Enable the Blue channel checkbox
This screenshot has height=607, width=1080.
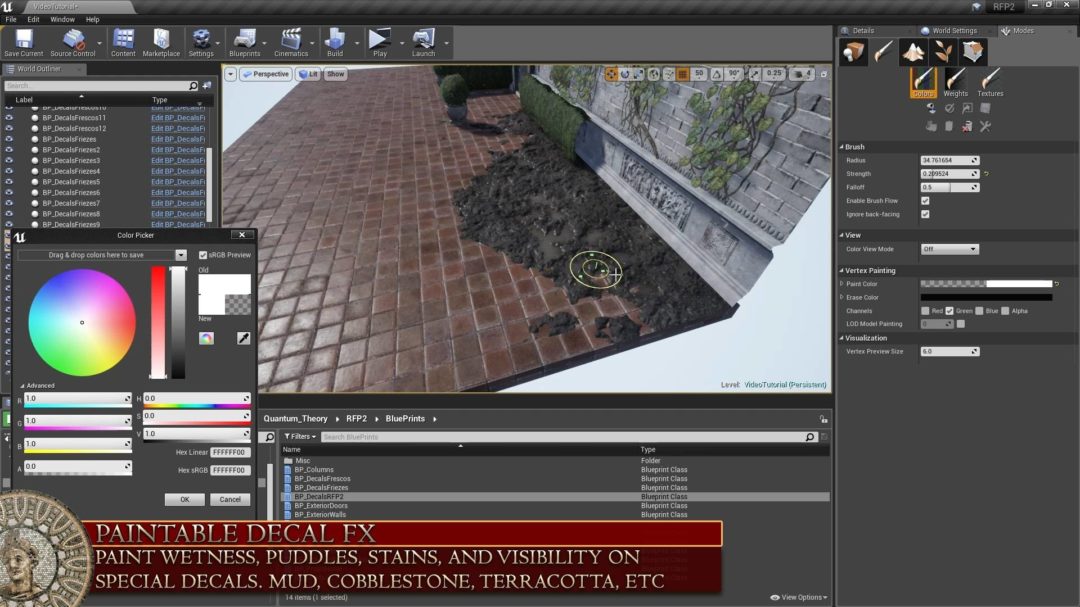(979, 311)
